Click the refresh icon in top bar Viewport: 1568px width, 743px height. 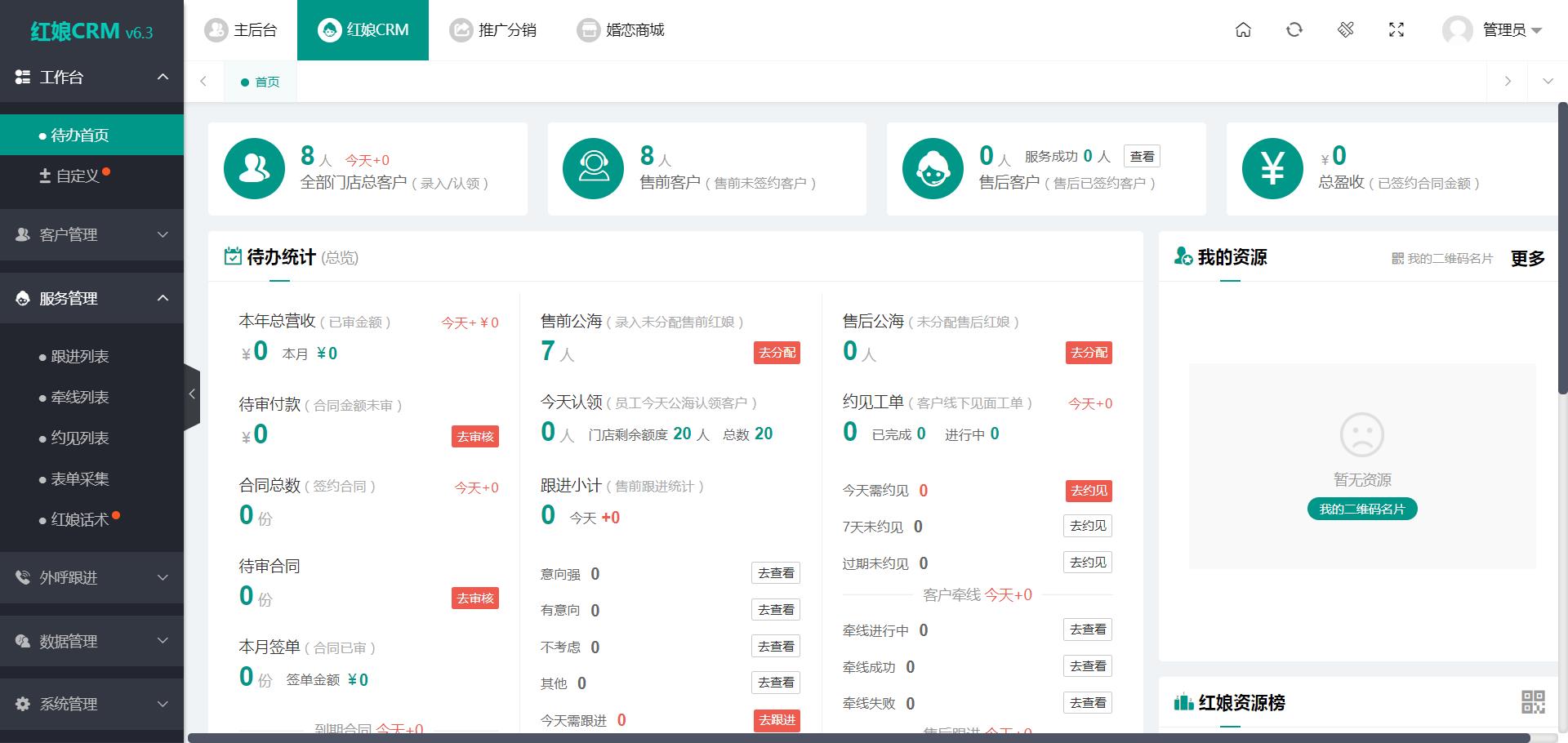(1294, 30)
